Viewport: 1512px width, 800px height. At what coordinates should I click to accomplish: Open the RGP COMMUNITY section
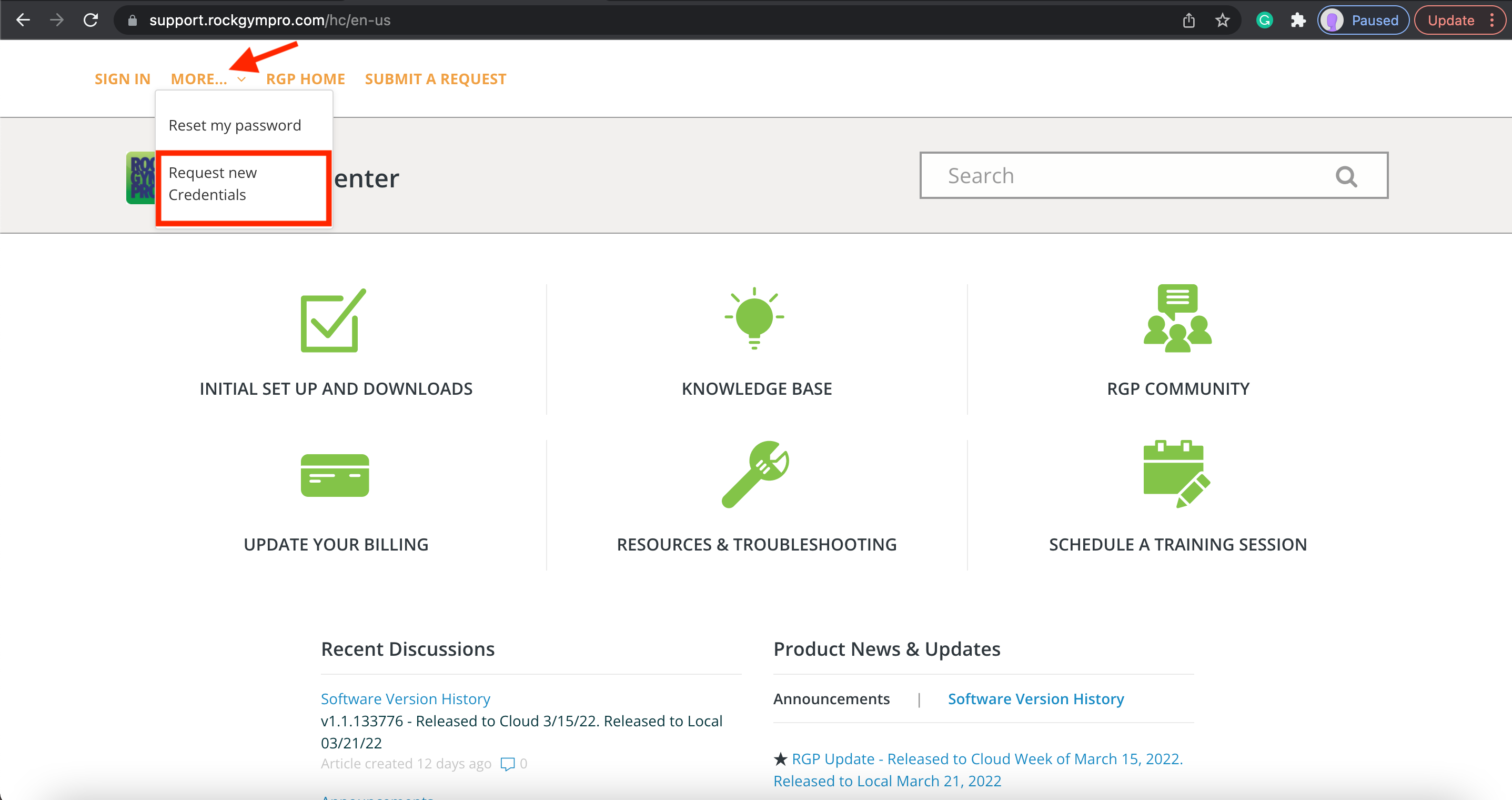(1178, 389)
